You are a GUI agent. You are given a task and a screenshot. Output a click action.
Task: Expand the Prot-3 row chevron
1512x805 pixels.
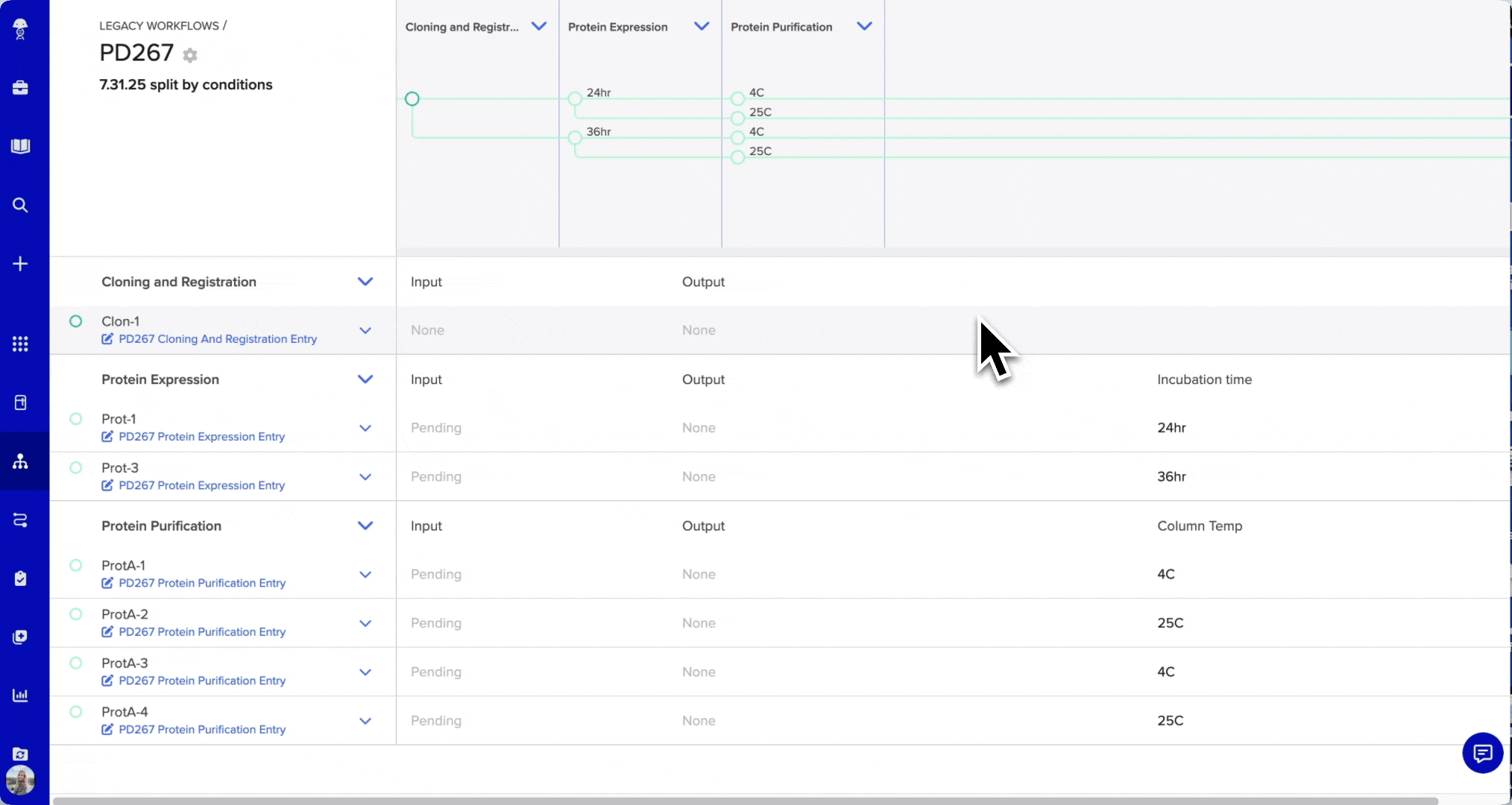click(365, 477)
